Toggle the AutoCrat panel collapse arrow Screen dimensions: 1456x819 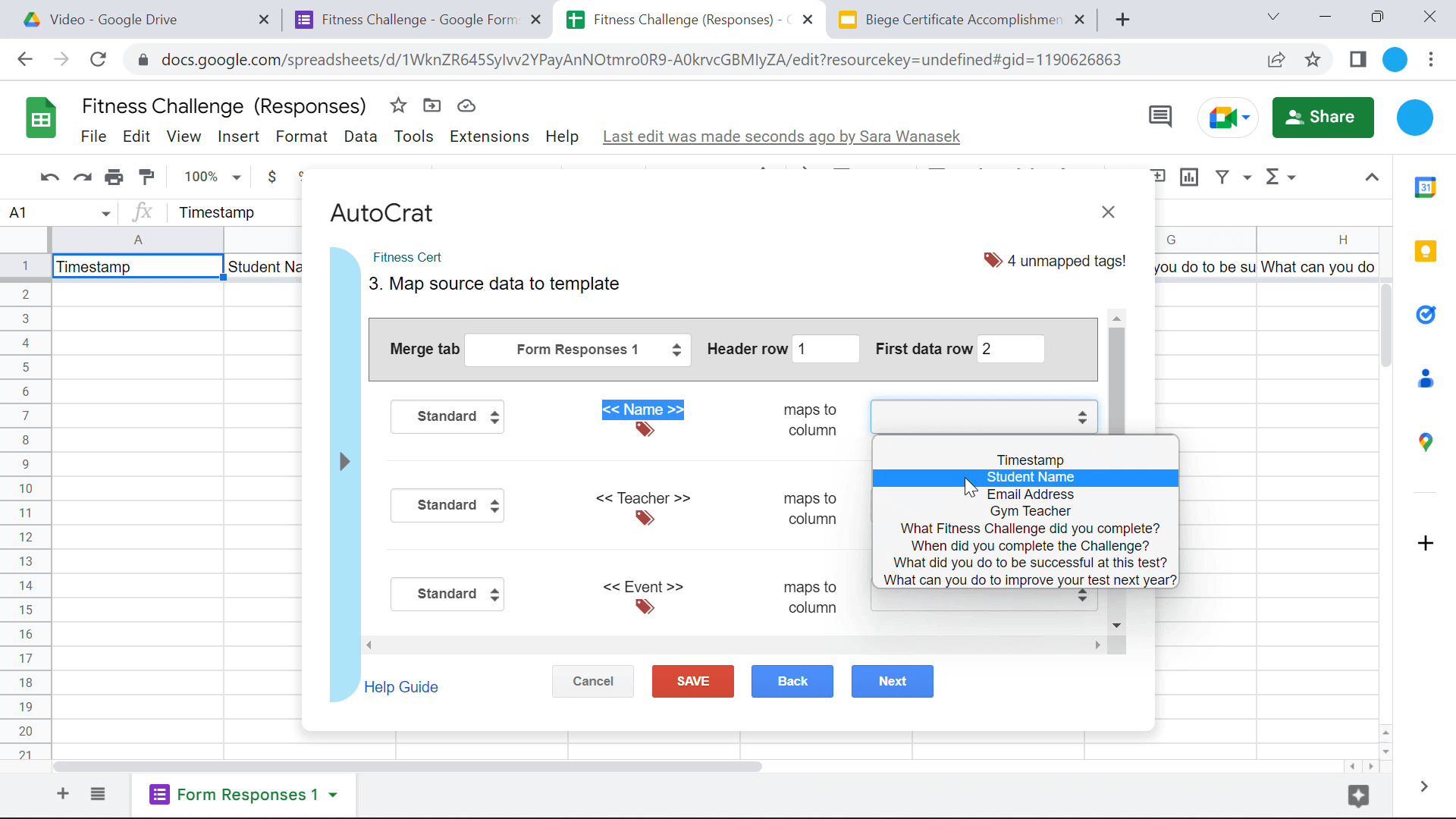coord(344,462)
